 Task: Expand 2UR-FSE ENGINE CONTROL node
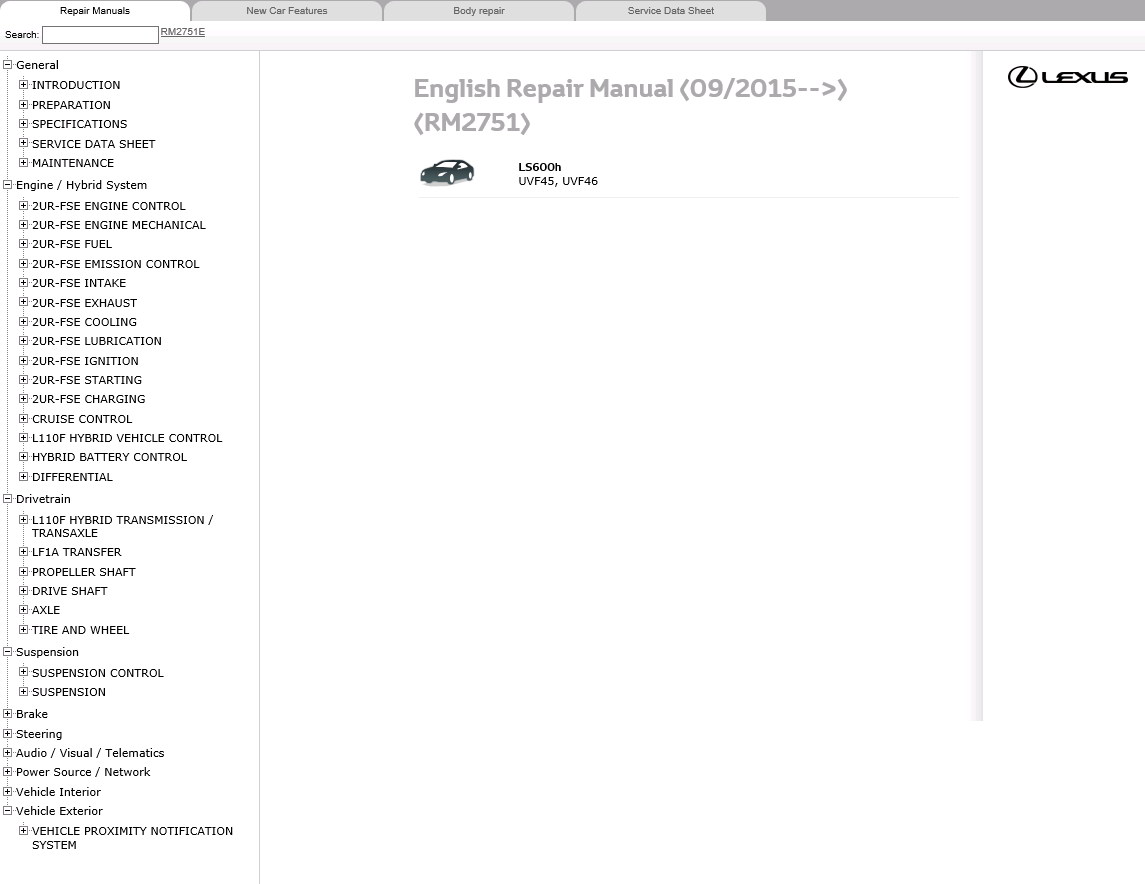point(23,205)
